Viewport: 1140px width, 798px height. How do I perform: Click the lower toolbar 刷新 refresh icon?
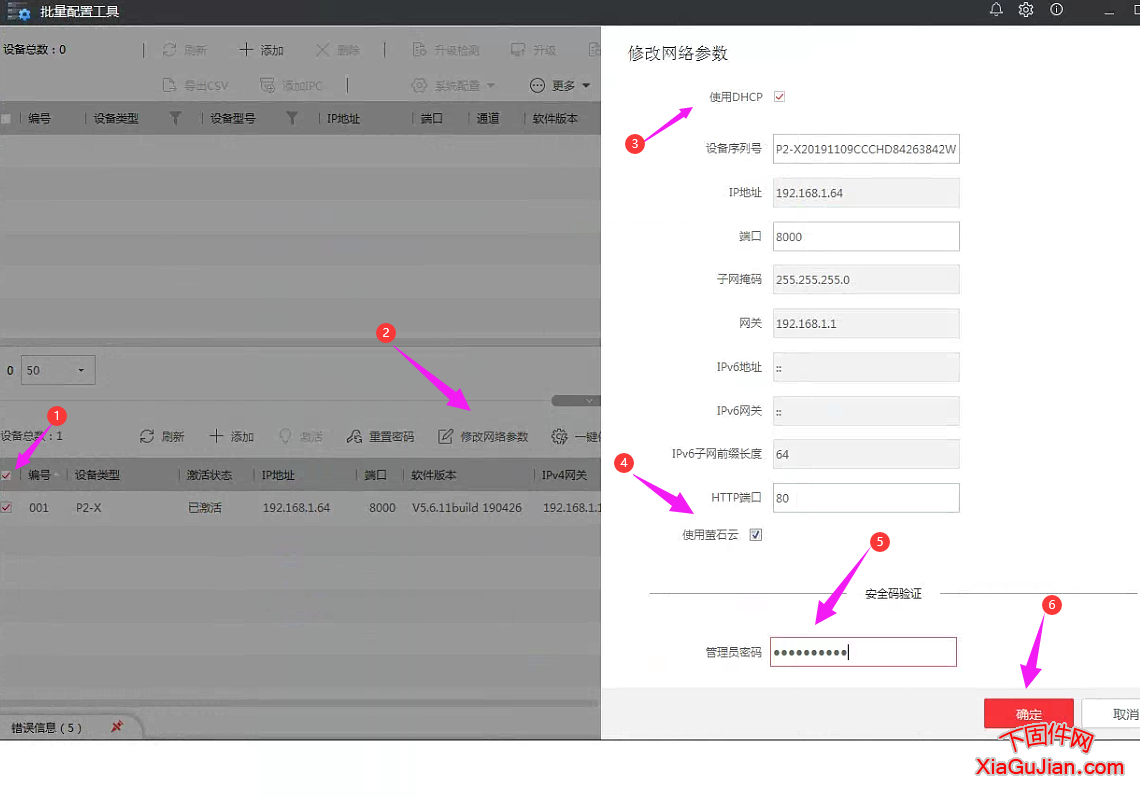click(x=147, y=436)
